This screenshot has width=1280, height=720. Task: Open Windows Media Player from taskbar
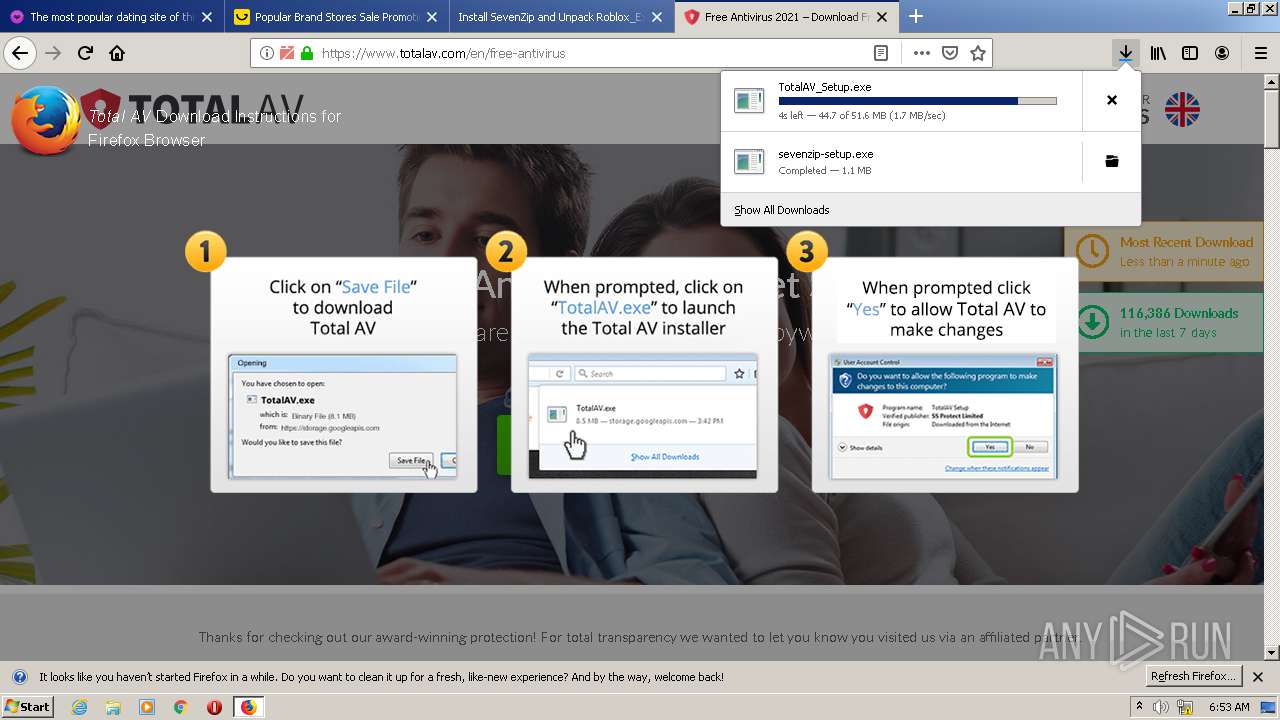tap(147, 707)
